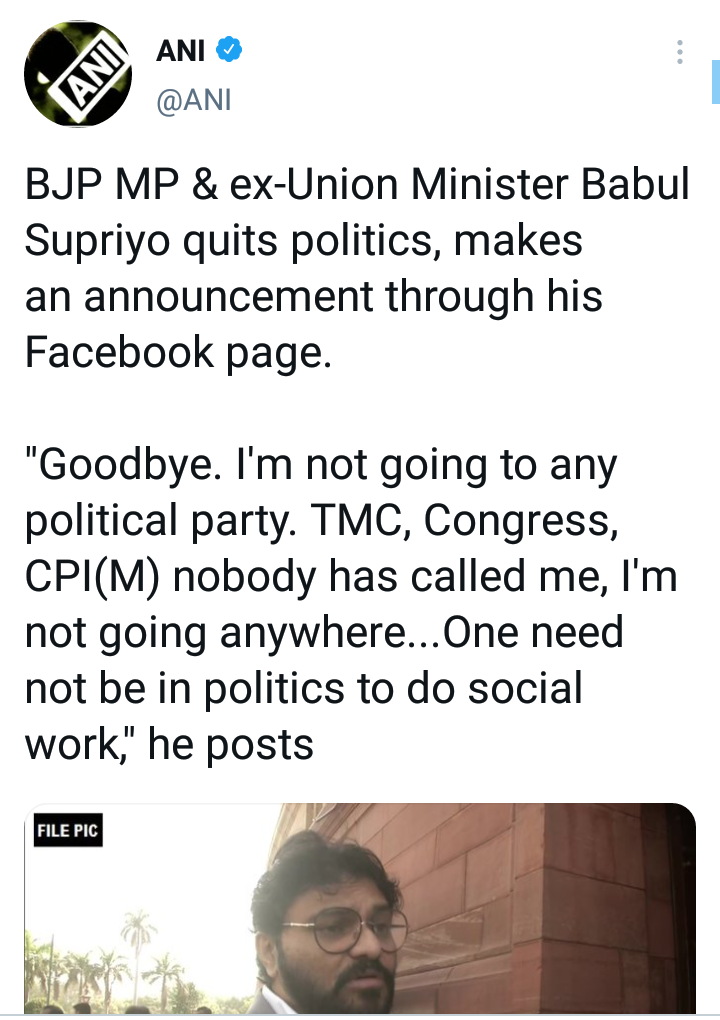
Task: Click "CPI(M)" in the tweet text
Action: pos(86,578)
